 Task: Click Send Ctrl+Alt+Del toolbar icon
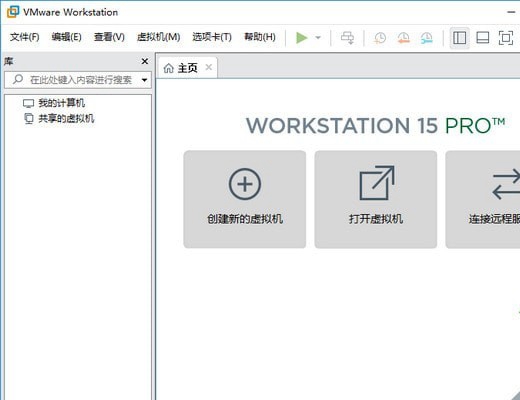point(347,38)
